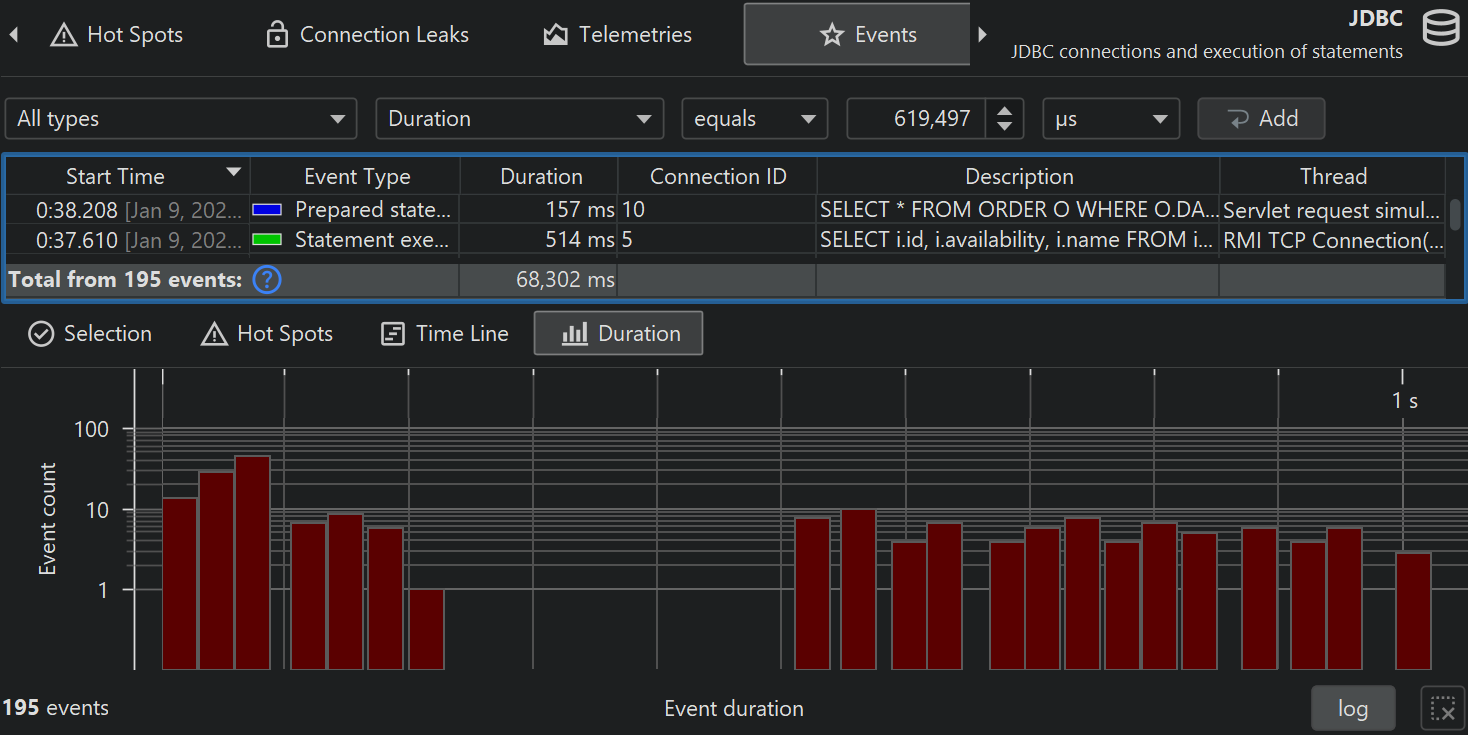Click the JDBC database icon
The image size is (1468, 735).
coord(1440,29)
